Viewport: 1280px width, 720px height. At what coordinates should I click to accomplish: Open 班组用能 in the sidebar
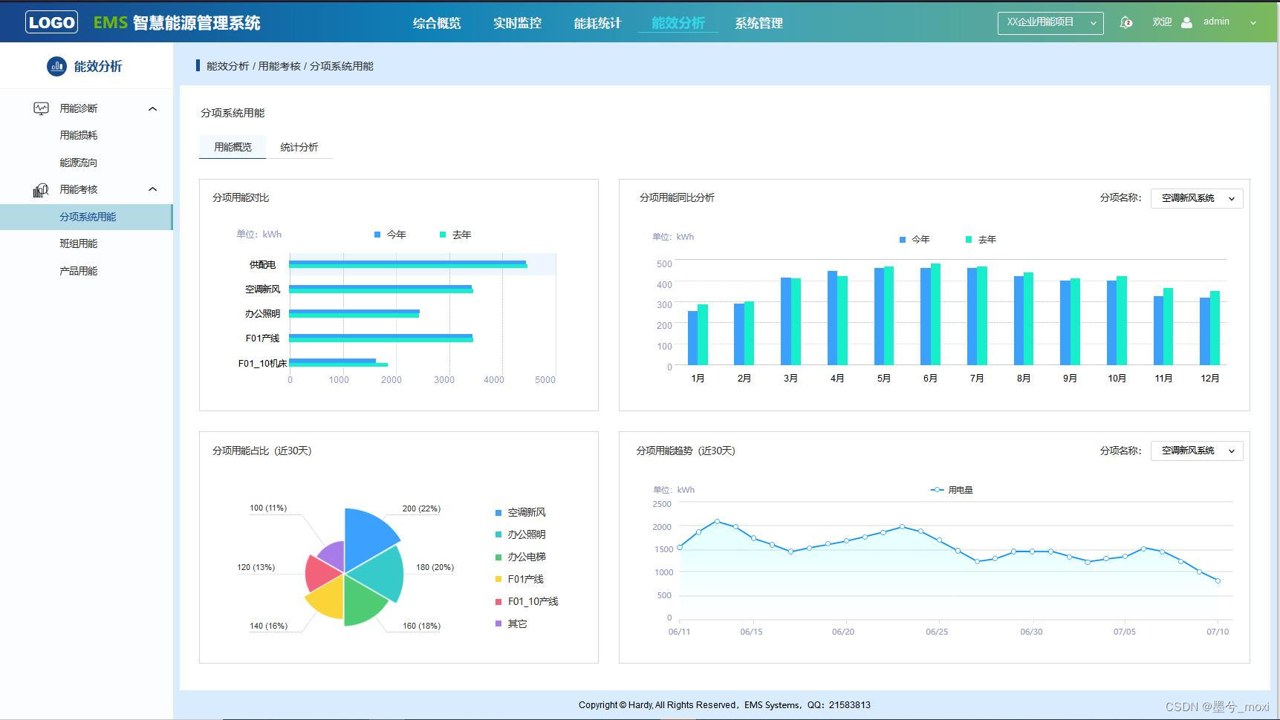pyautogui.click(x=79, y=244)
